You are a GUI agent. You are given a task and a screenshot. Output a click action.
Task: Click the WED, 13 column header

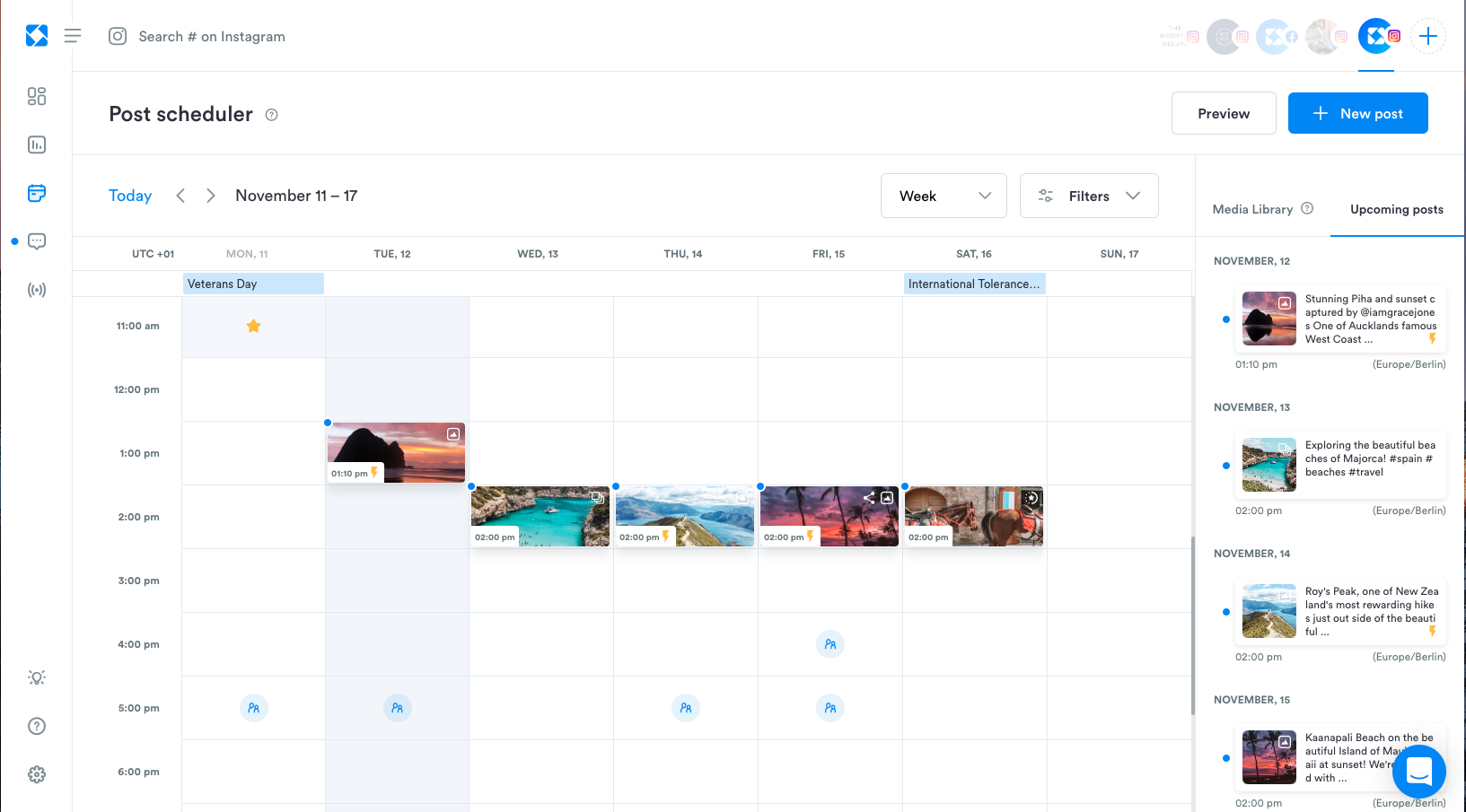tap(538, 254)
